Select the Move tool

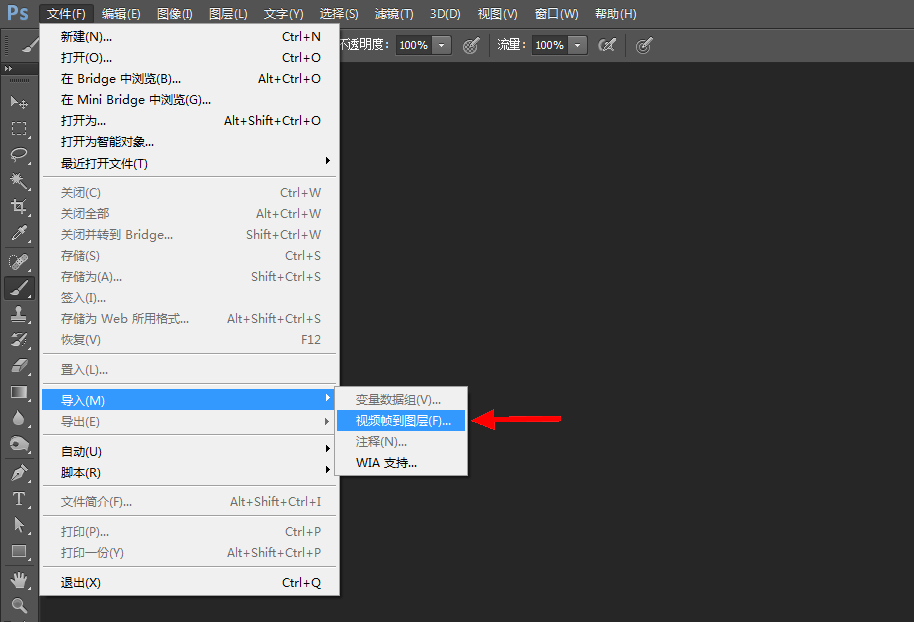click(19, 102)
